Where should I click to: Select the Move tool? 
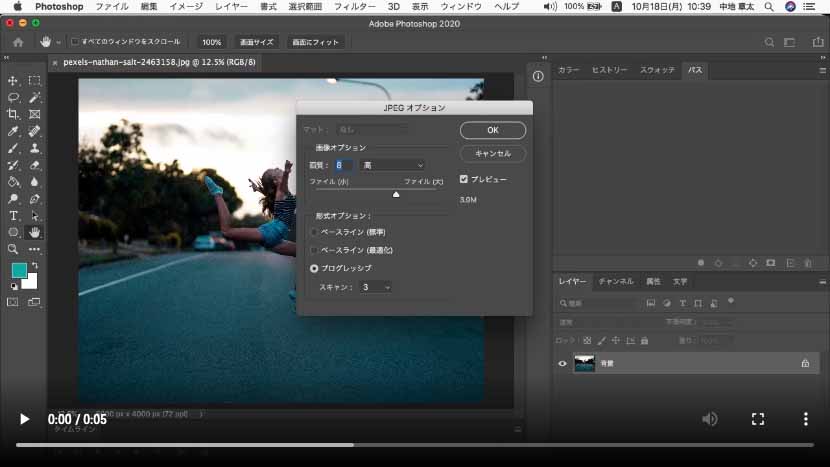[x=13, y=81]
